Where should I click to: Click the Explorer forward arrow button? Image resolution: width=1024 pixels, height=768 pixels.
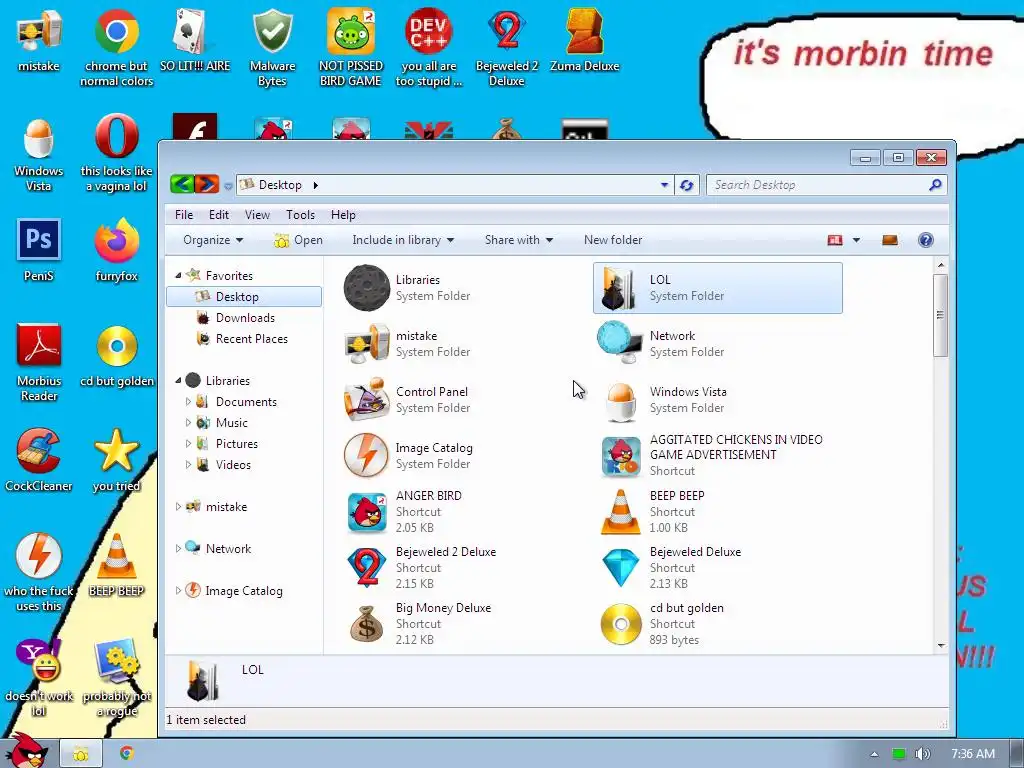(x=206, y=185)
